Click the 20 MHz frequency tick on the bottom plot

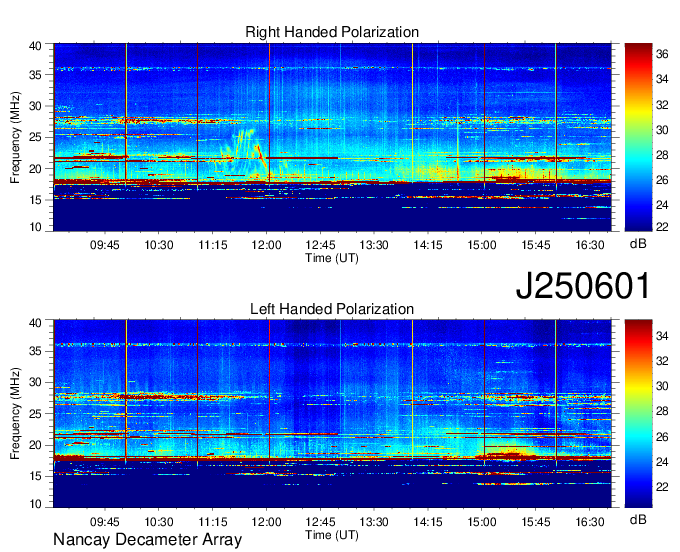36,445
